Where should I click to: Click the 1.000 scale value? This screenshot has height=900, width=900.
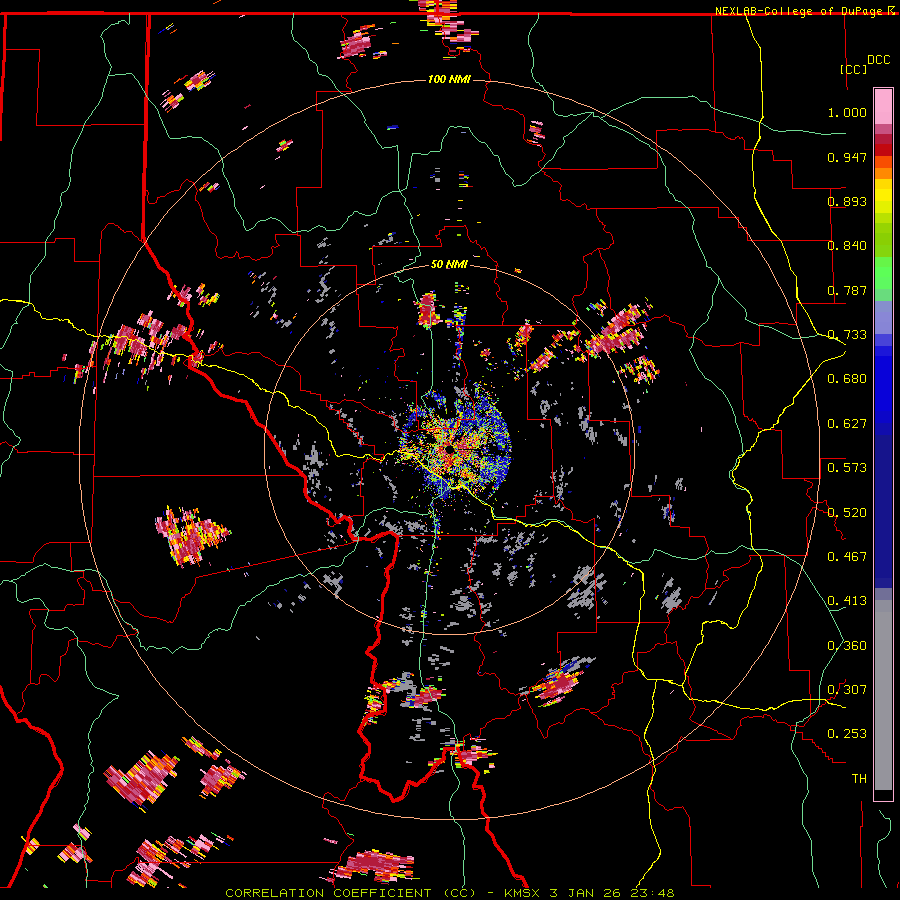847,112
